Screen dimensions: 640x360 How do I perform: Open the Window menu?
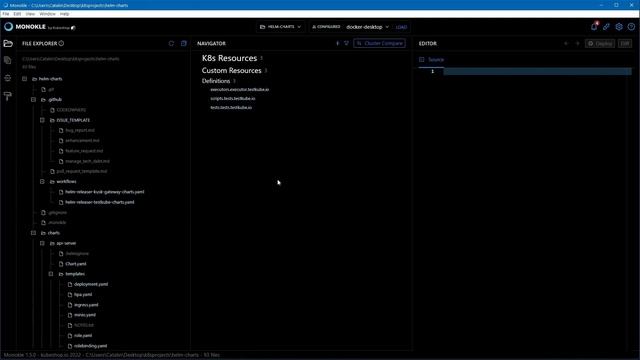[x=47, y=14]
